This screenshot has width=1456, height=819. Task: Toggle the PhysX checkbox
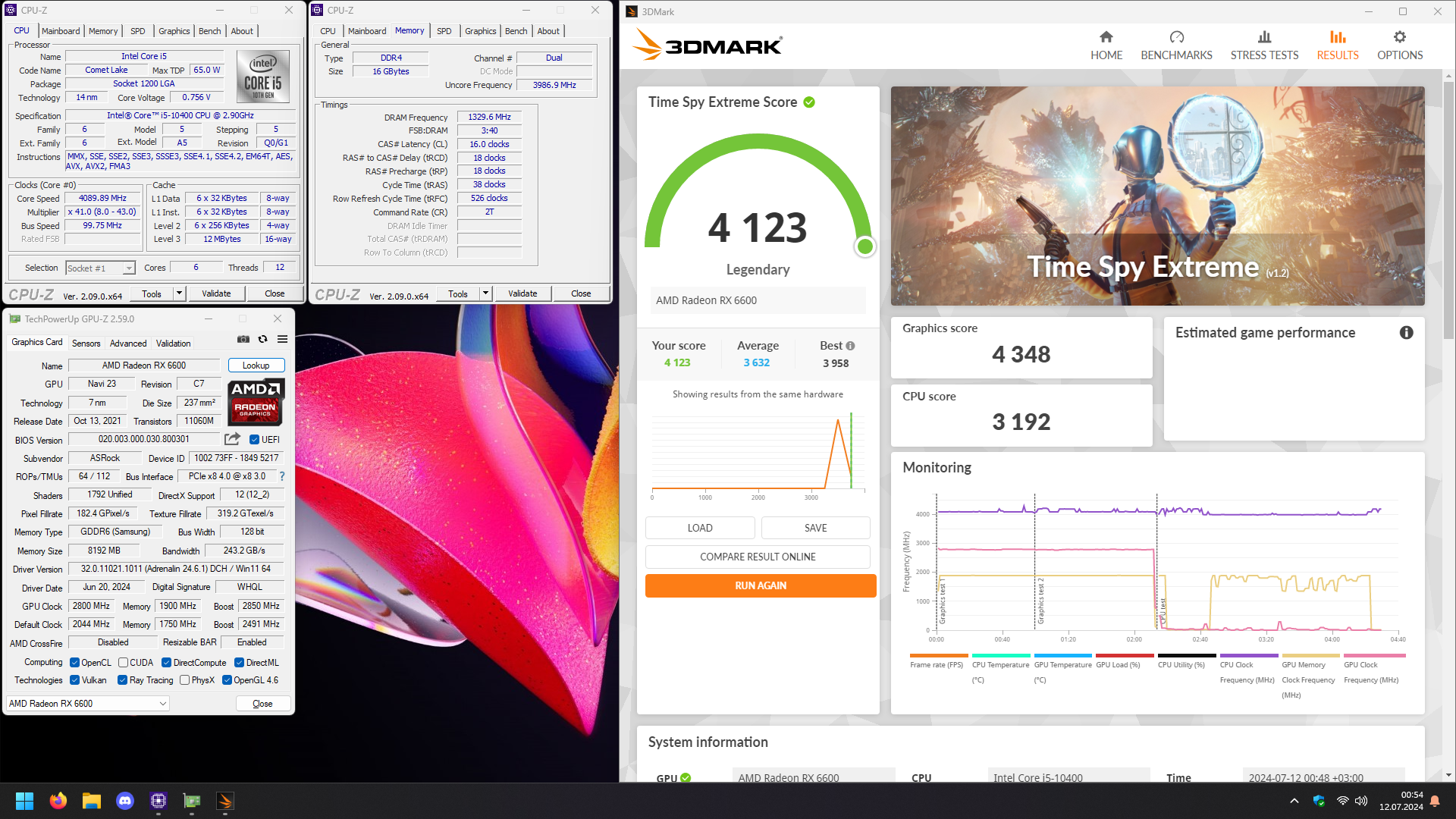click(x=184, y=680)
